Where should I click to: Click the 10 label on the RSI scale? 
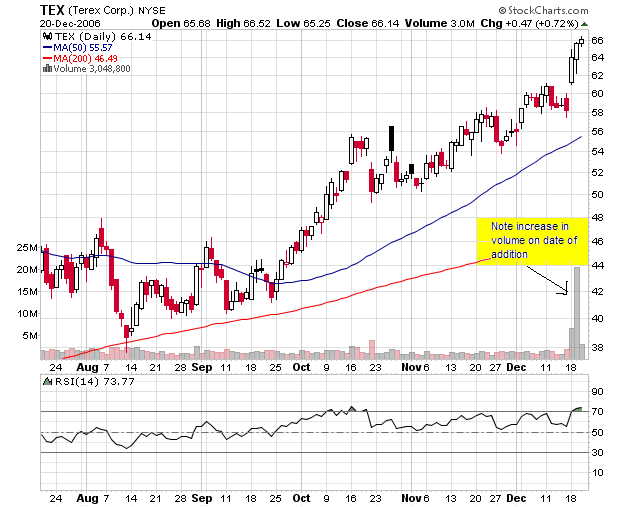coord(597,473)
